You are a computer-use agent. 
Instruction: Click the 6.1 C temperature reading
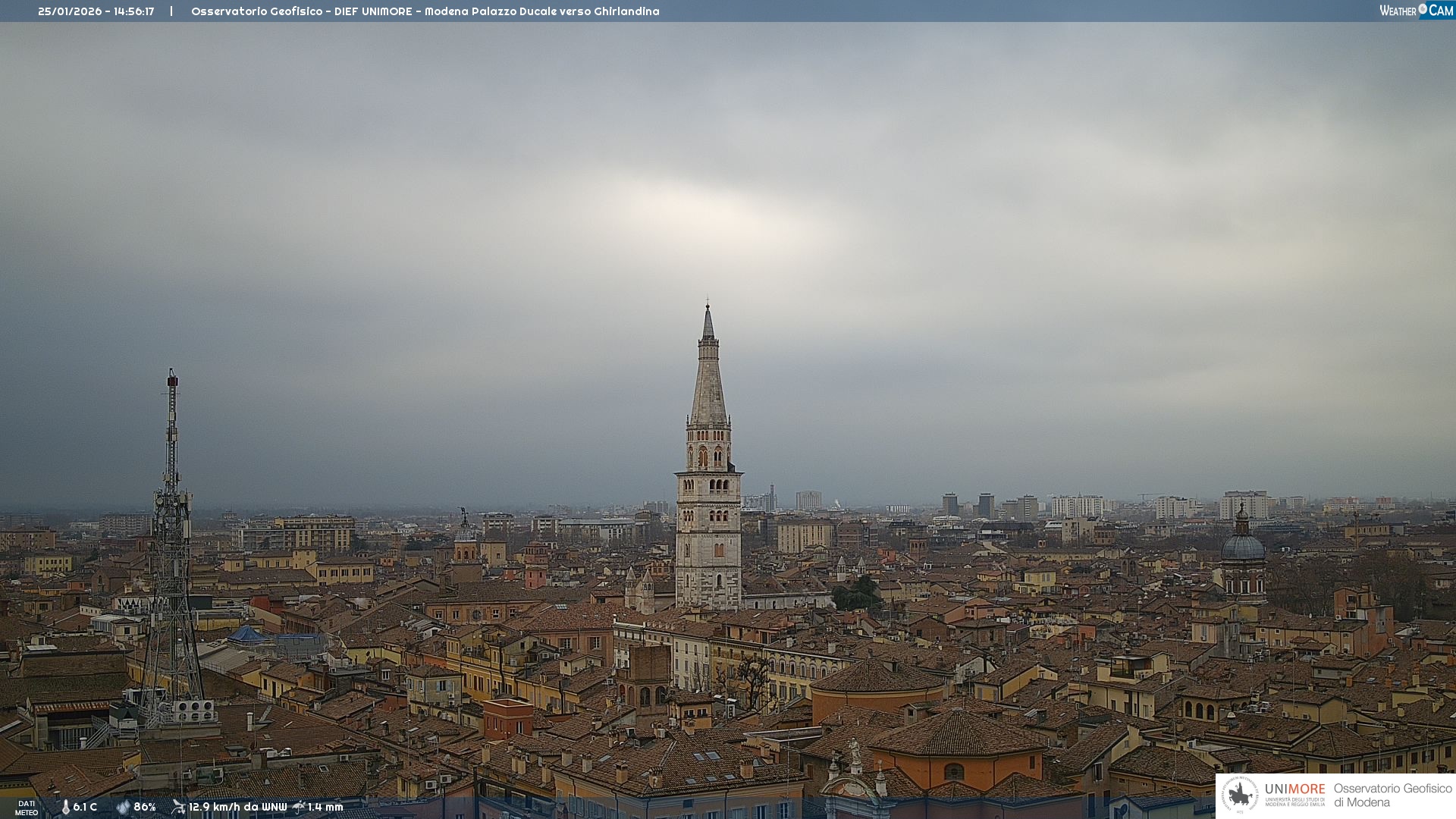pos(85,808)
